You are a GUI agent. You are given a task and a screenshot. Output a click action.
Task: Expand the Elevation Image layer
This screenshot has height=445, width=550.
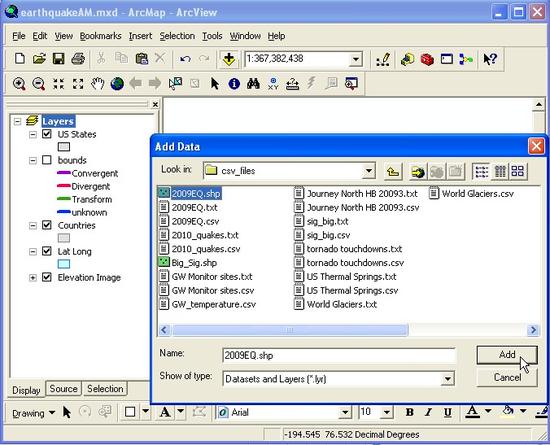(x=33, y=277)
